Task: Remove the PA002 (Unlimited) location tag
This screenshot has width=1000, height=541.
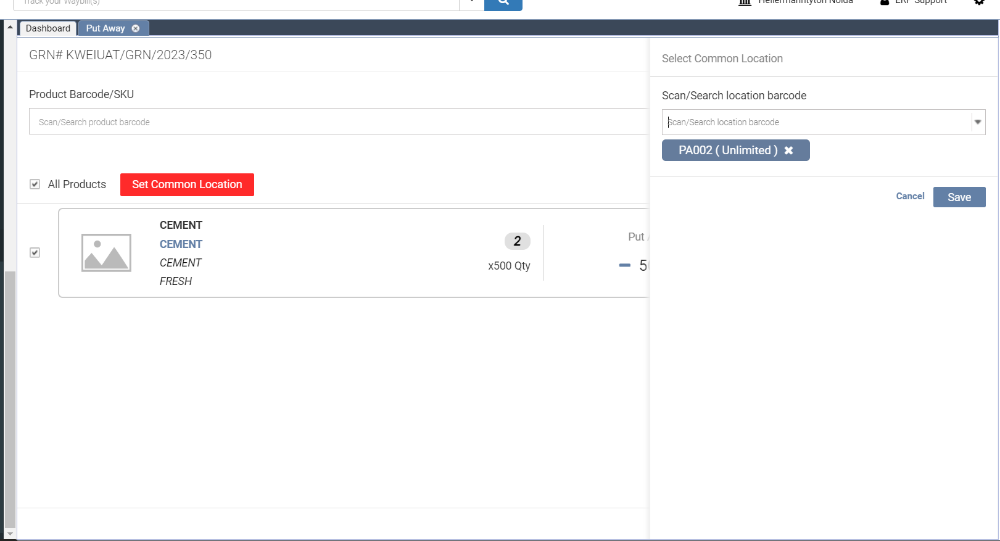Action: click(x=788, y=150)
